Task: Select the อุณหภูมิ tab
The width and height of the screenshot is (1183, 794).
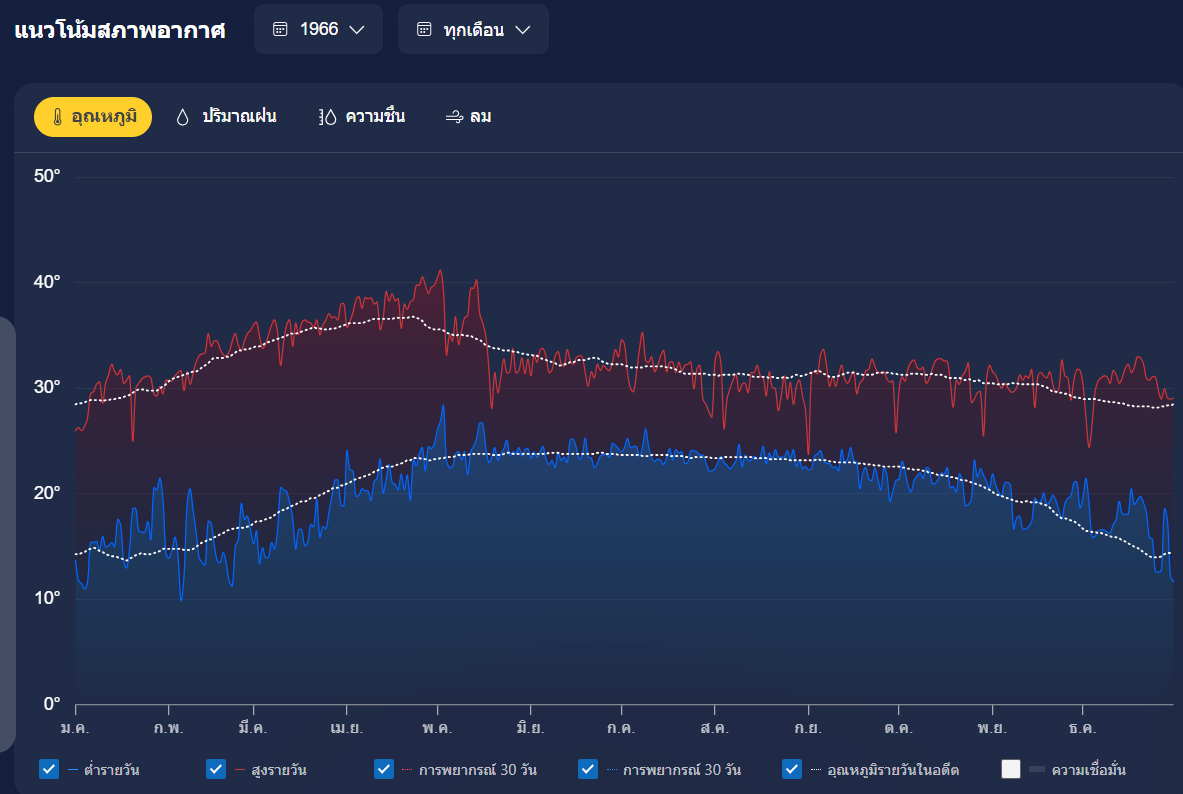Action: tap(93, 117)
